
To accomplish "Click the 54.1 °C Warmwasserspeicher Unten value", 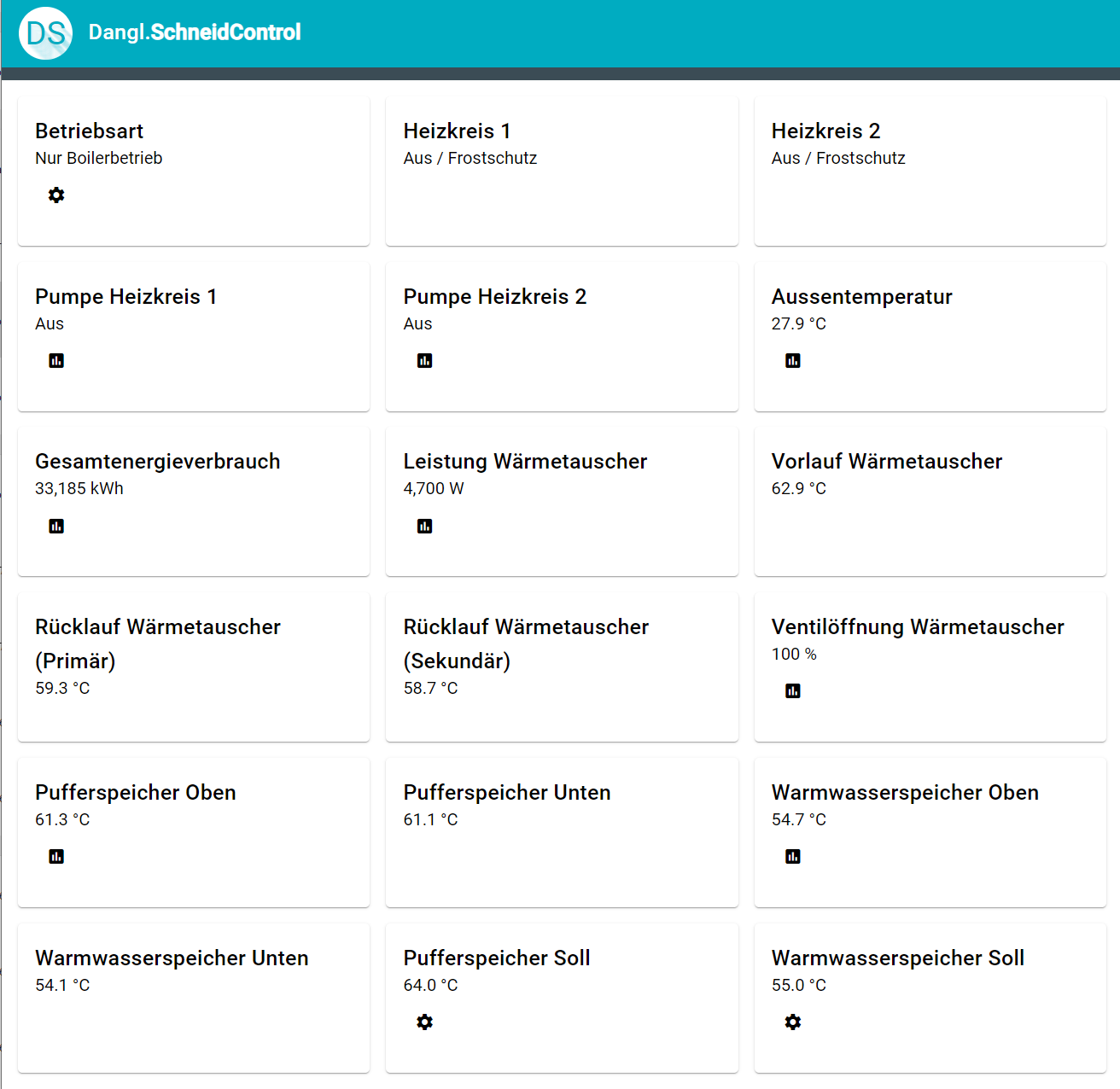I will coord(62,985).
